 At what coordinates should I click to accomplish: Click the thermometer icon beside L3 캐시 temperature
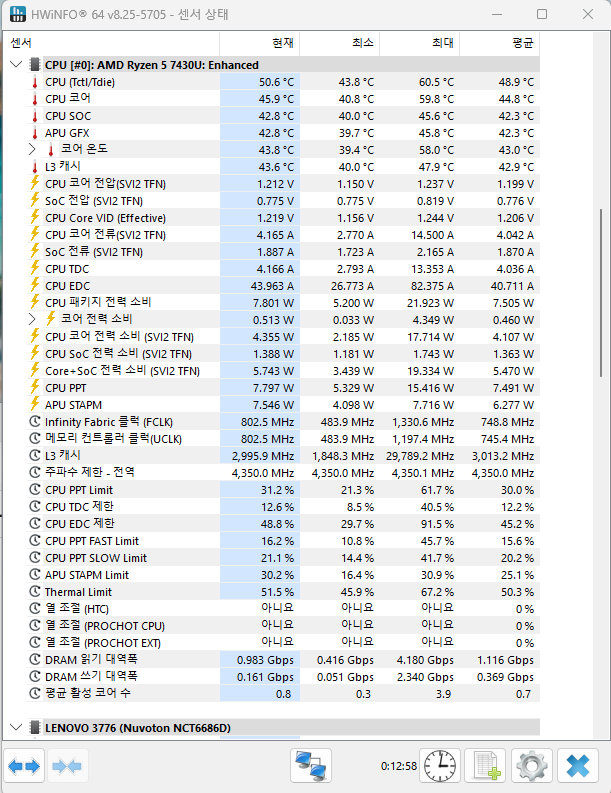tap(35, 167)
